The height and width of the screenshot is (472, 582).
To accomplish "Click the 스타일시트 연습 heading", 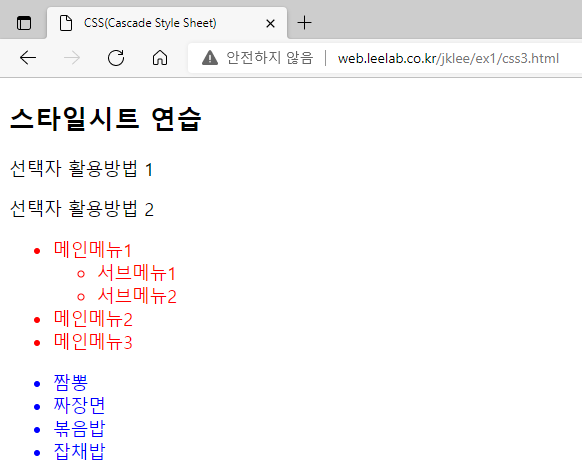I will coord(105,119).
